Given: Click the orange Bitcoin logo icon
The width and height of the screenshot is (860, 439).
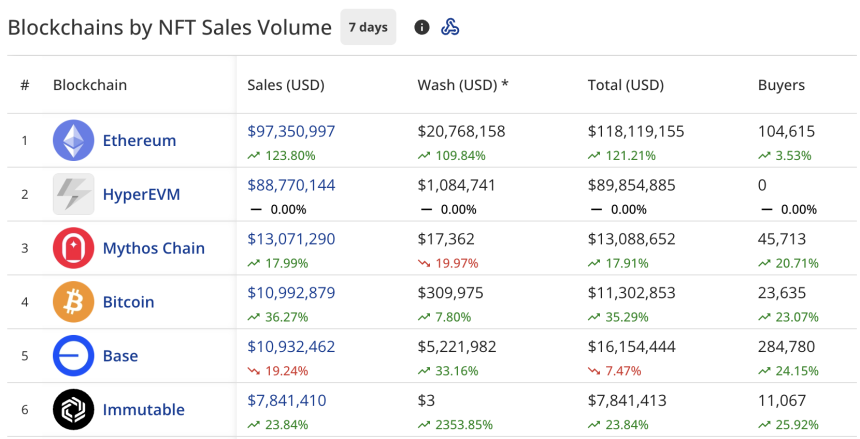Looking at the screenshot, I should coord(73,302).
